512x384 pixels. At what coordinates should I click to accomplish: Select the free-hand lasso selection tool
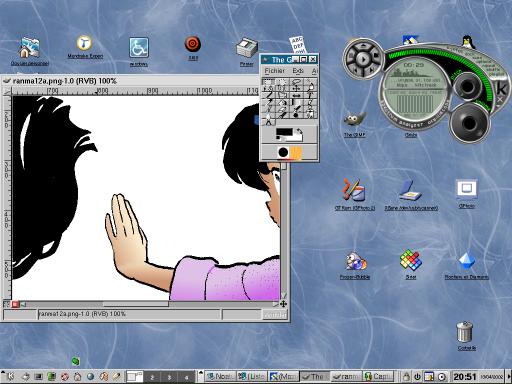click(x=296, y=82)
